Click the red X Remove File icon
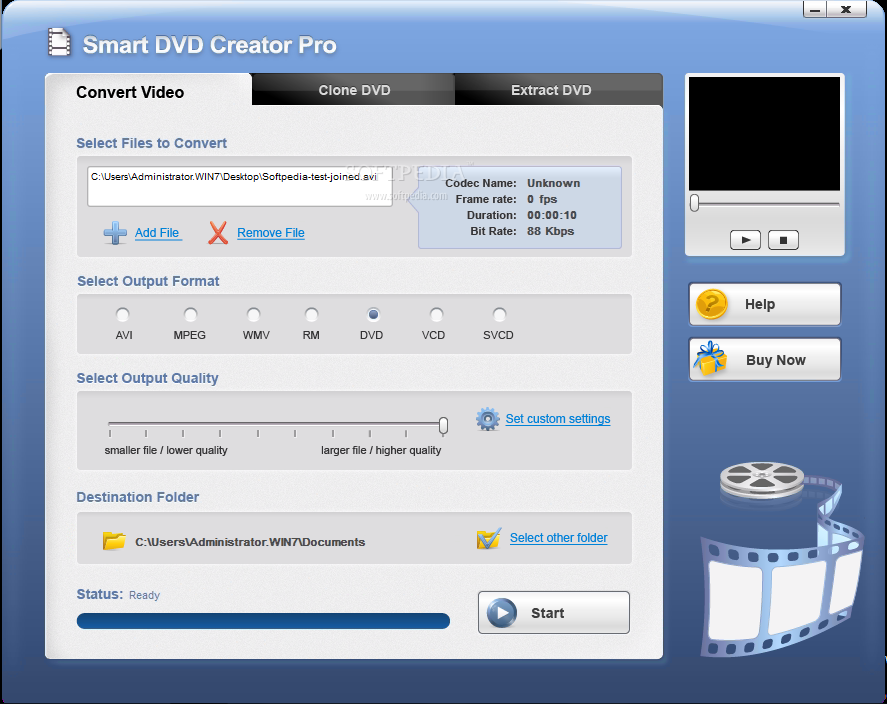The image size is (887, 704). (x=218, y=233)
